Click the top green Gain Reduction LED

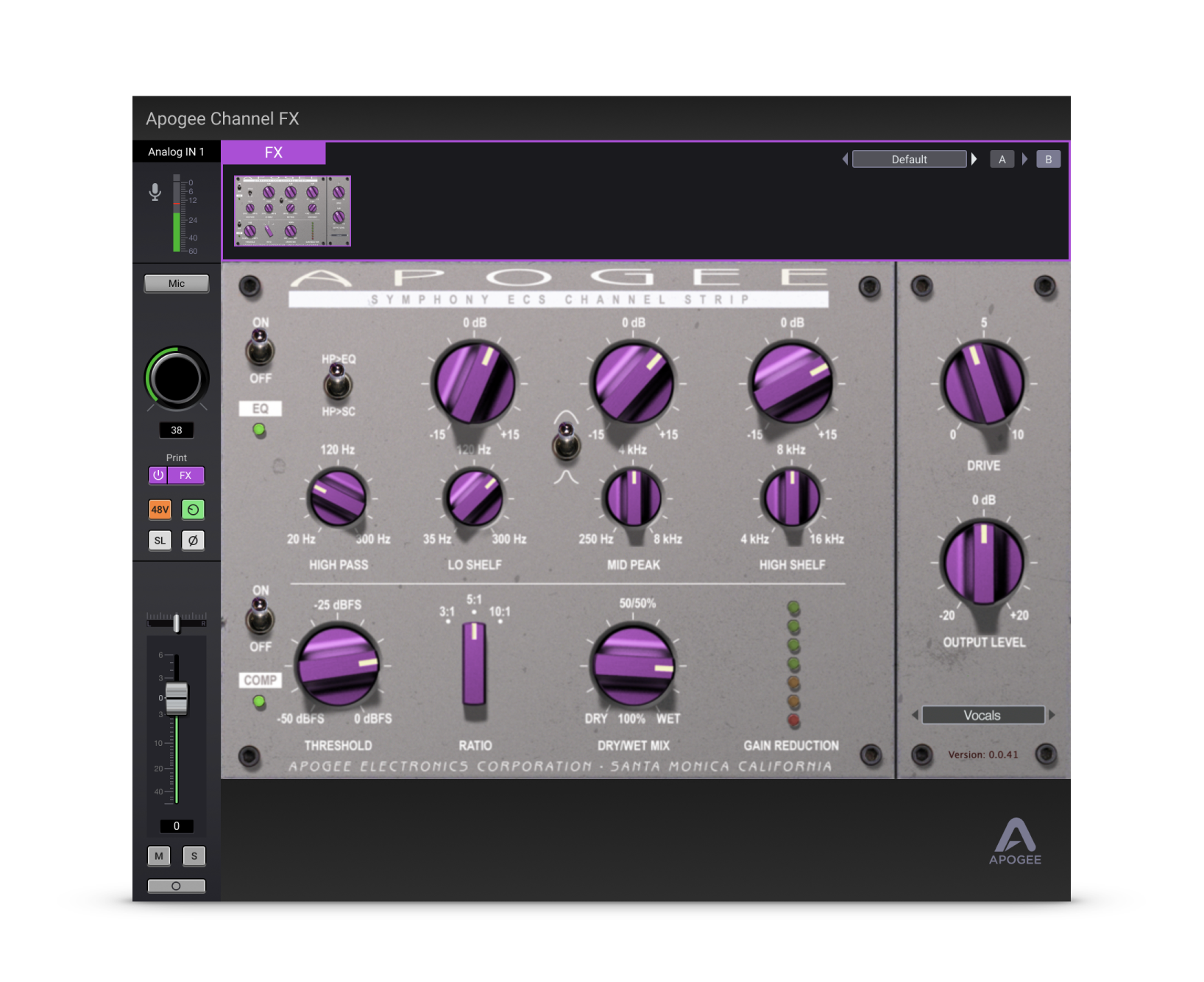(793, 608)
